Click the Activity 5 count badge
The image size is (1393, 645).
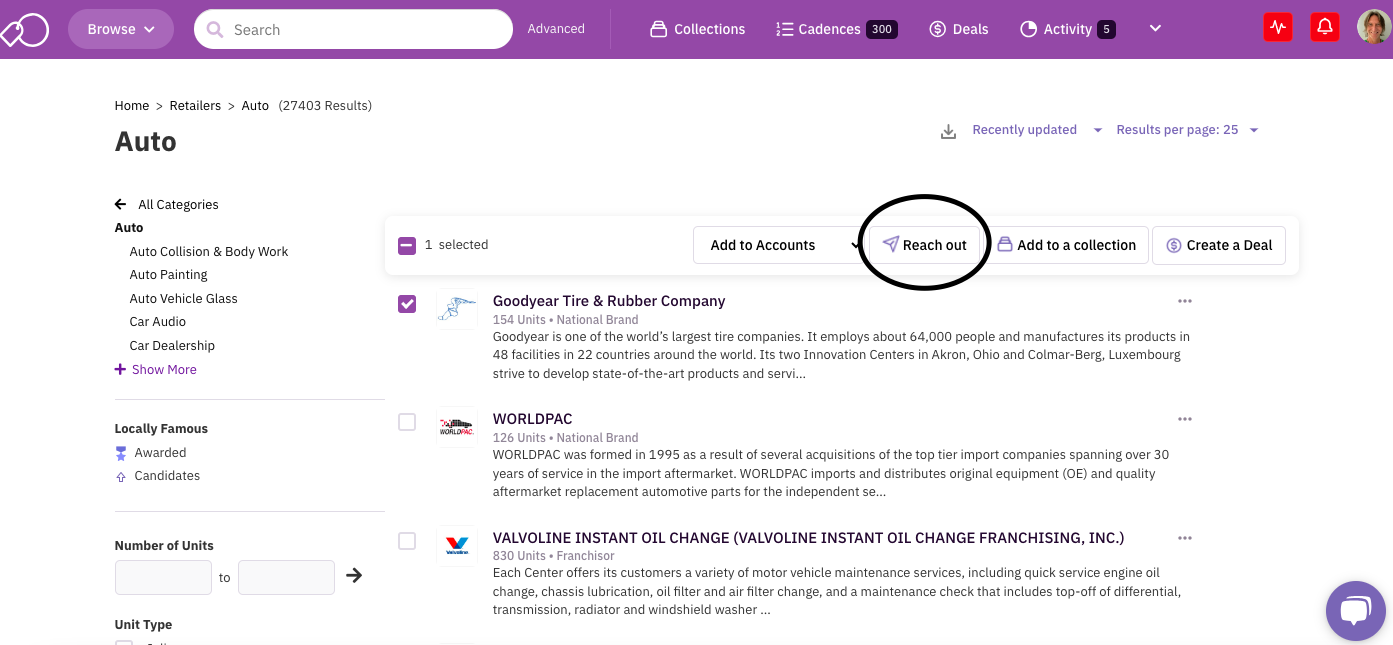[1106, 29]
